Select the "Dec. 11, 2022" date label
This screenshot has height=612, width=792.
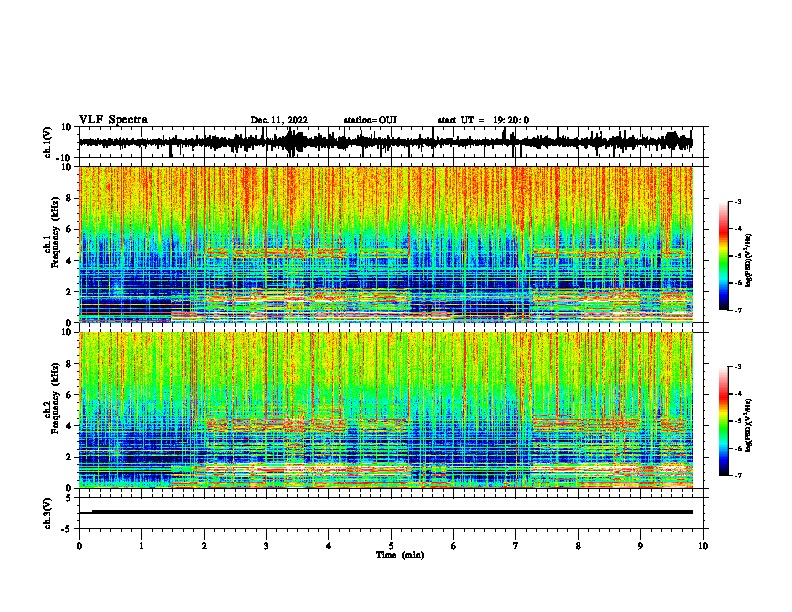[279, 120]
